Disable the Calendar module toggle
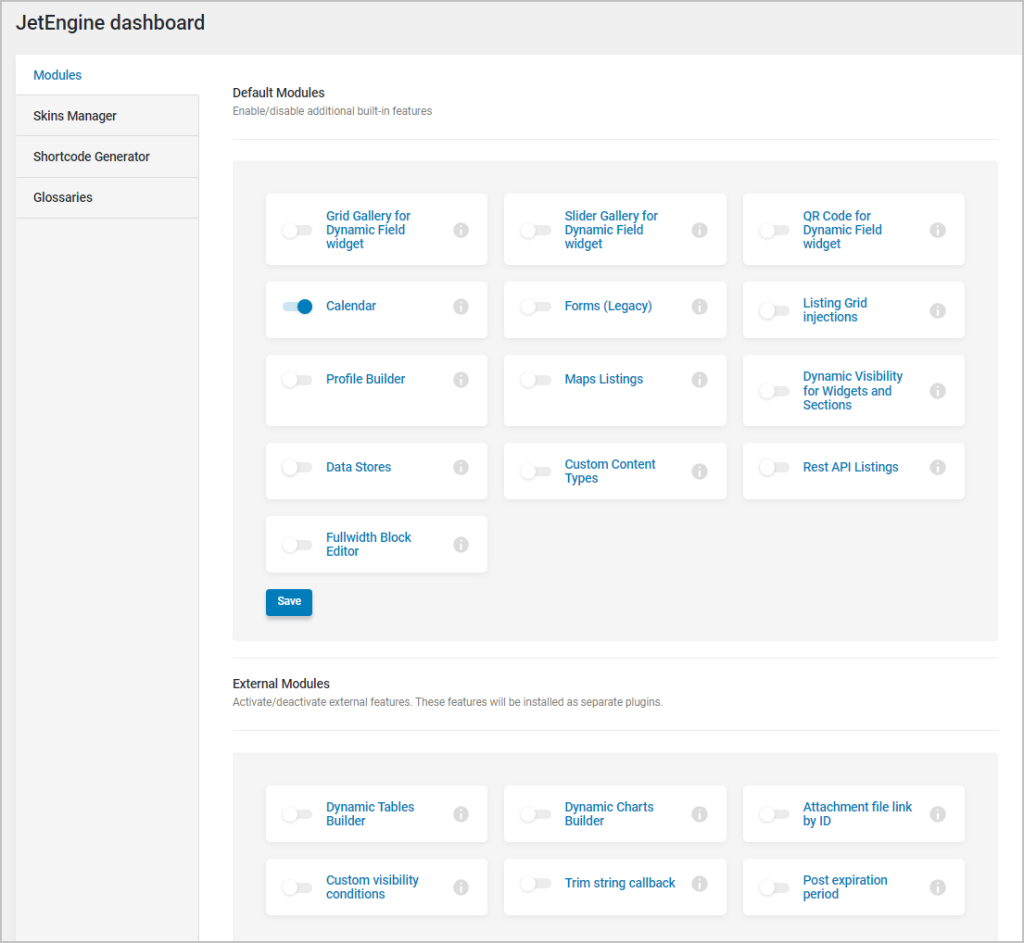 coord(297,307)
